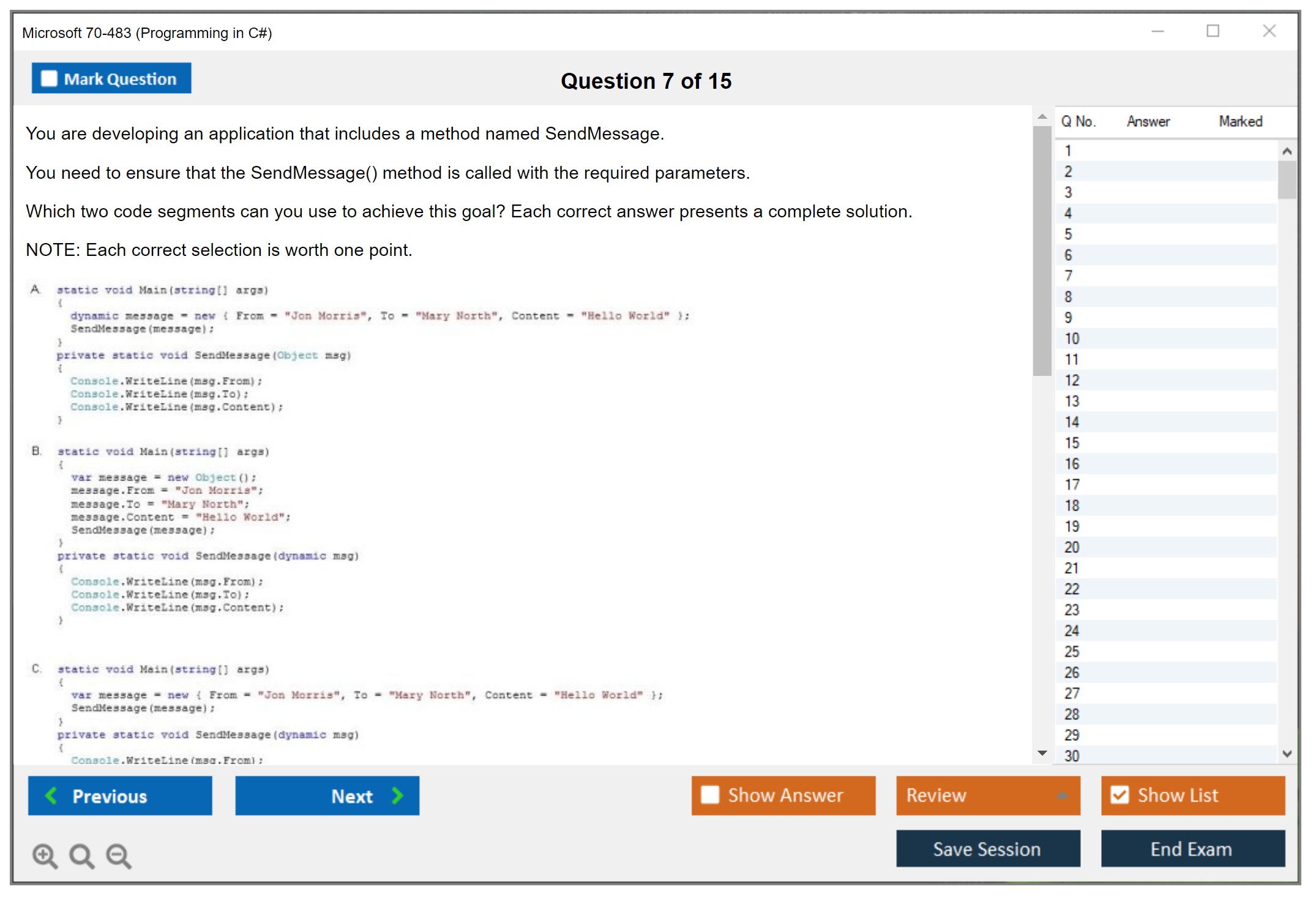Screen dimensions: 1316x900
Task: Close the exam window
Action: [1269, 31]
